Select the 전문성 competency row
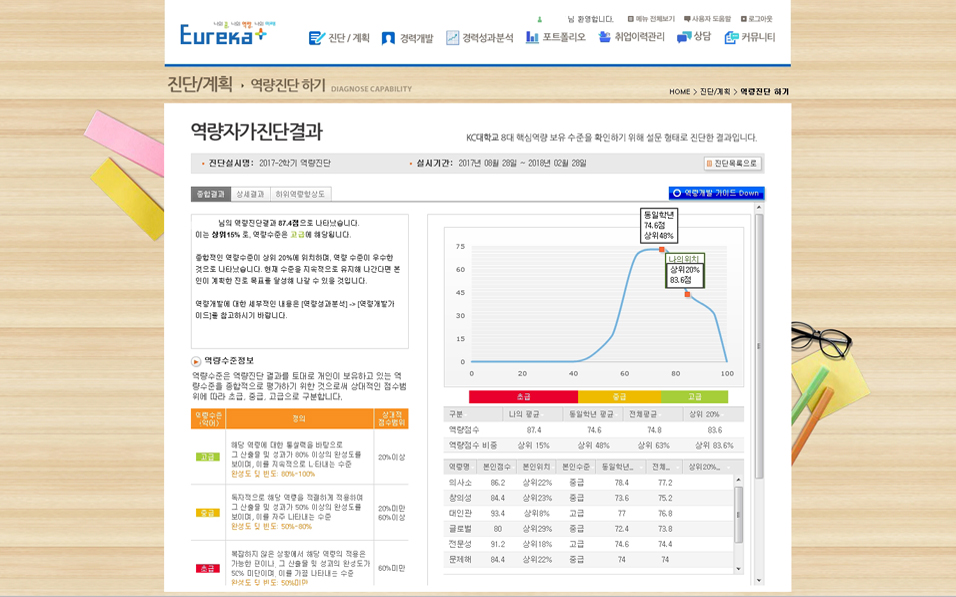This screenshot has height=597, width=956. click(589, 544)
